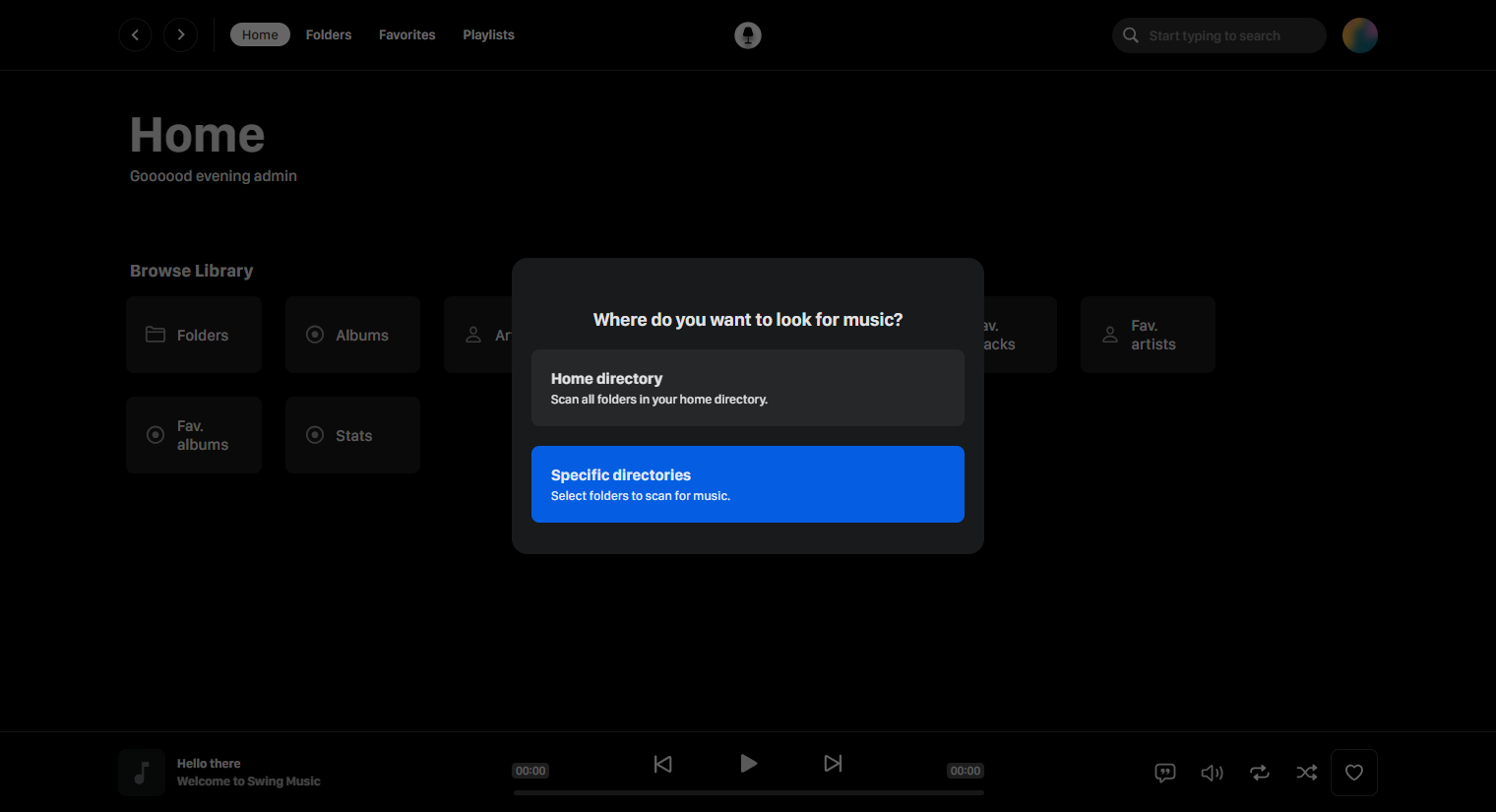
Task: Click the playback progress bar
Action: pyautogui.click(x=748, y=792)
